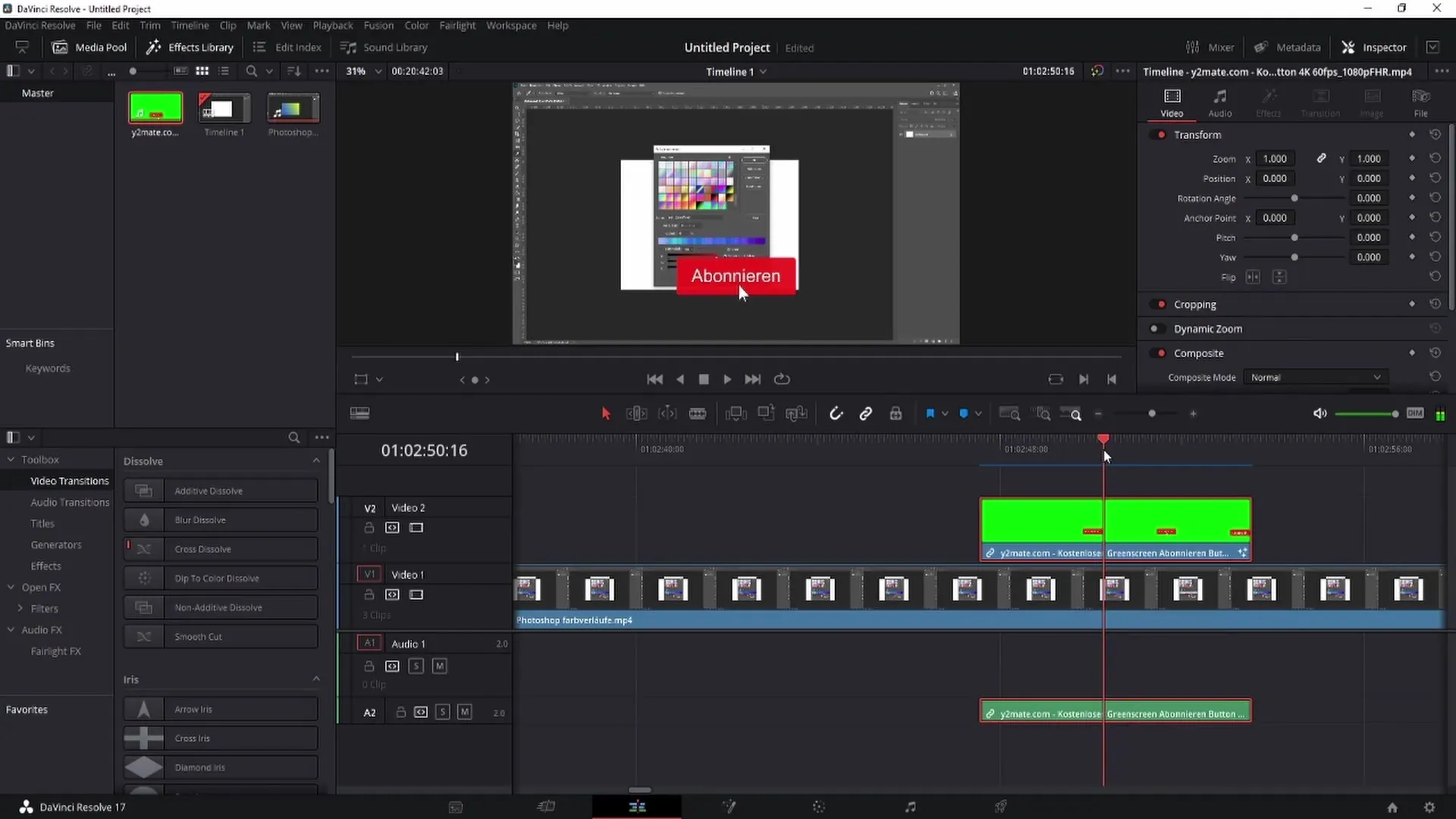
Task: Click the Media Pool panel icon
Action: click(x=60, y=47)
